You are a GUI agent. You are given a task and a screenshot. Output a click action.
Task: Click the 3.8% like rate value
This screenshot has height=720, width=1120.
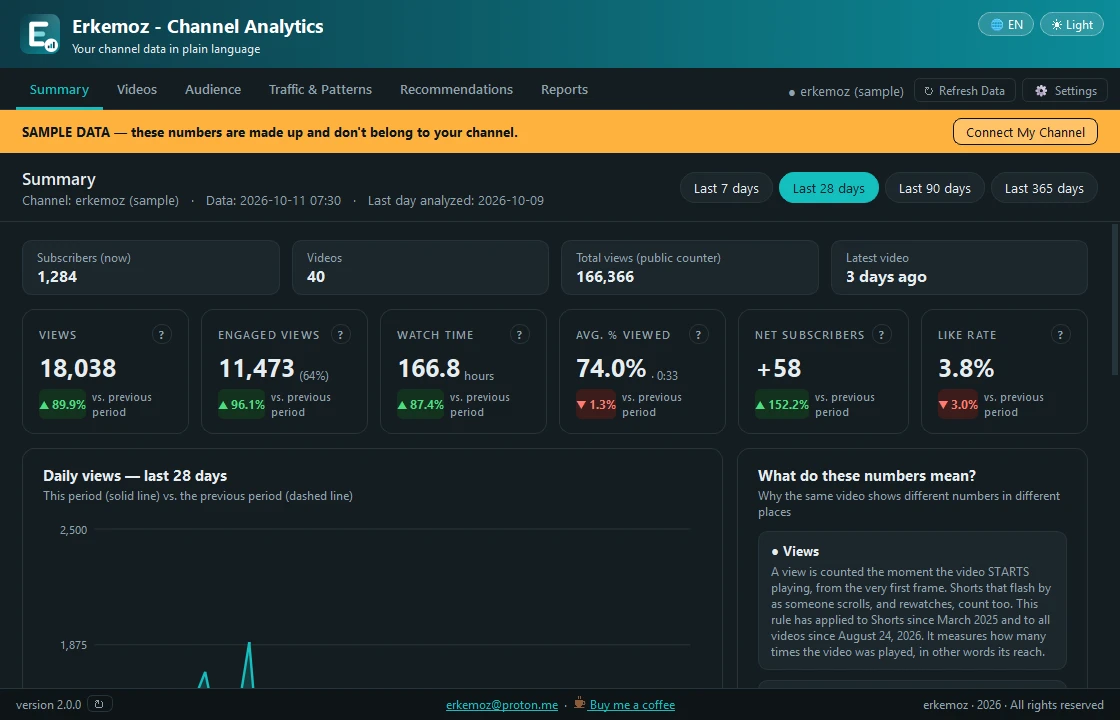tap(966, 369)
